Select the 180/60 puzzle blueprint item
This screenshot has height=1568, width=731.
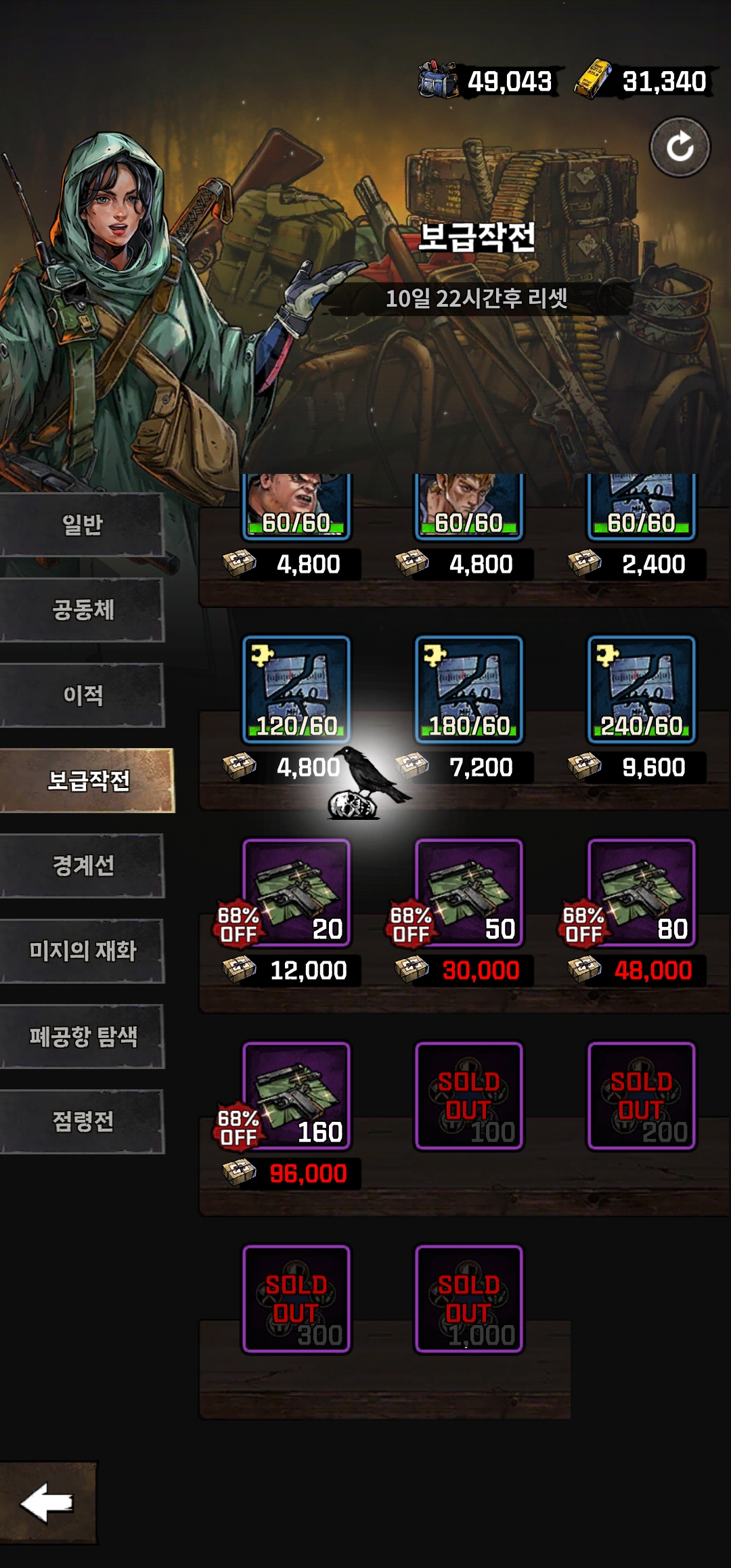pos(469,689)
